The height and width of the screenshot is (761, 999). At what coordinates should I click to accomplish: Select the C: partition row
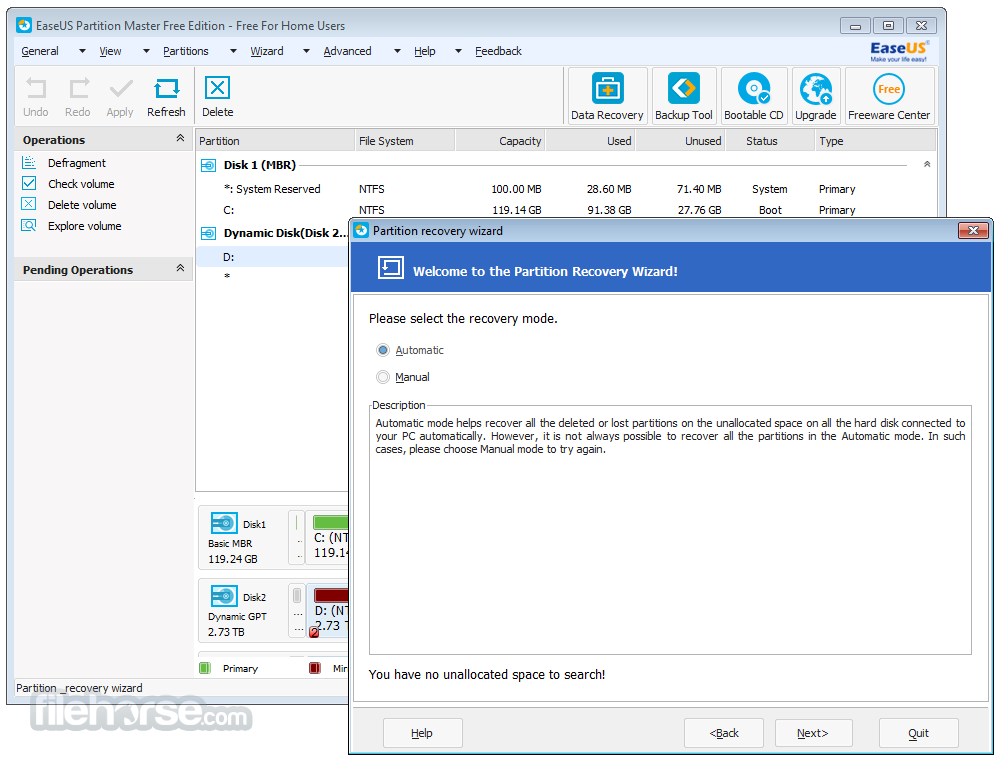click(566, 210)
